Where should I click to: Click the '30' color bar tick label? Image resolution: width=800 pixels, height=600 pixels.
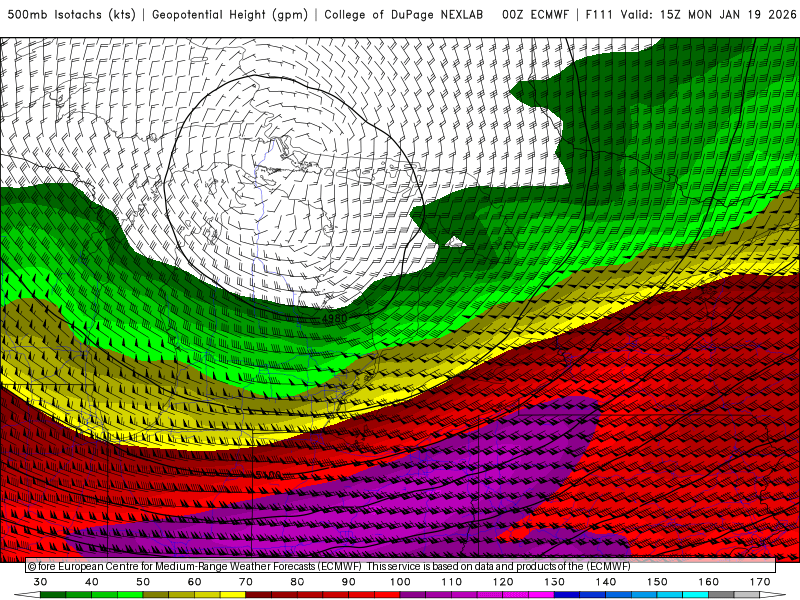click(x=40, y=582)
